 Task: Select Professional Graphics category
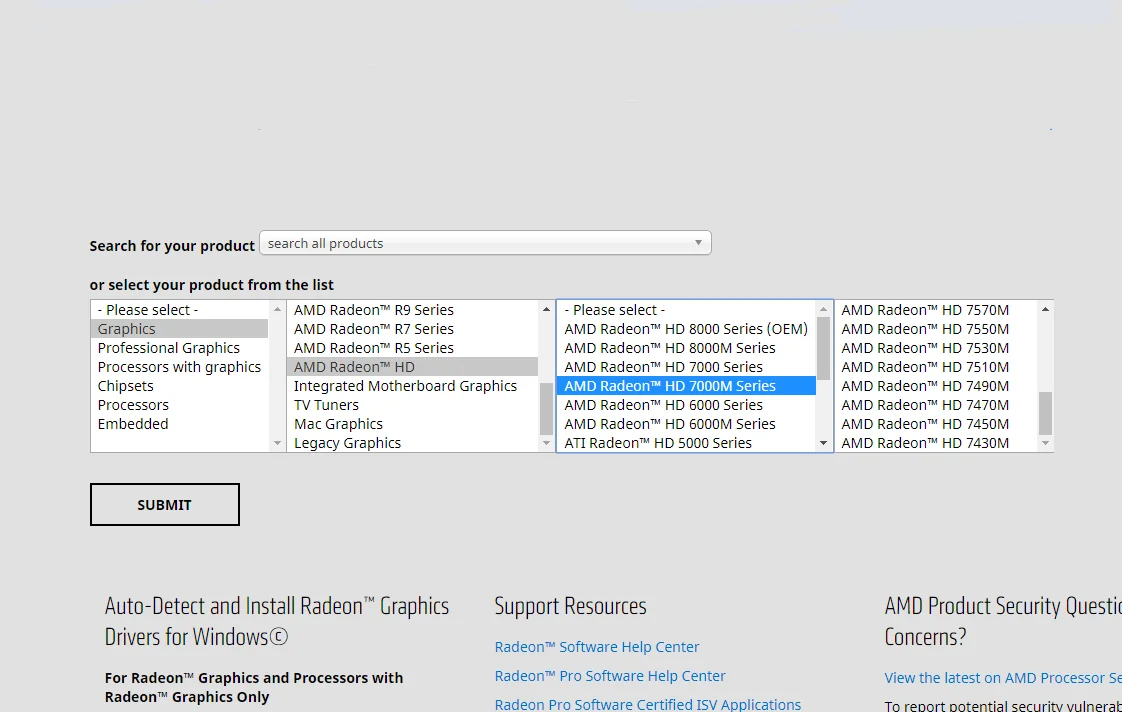(180, 348)
